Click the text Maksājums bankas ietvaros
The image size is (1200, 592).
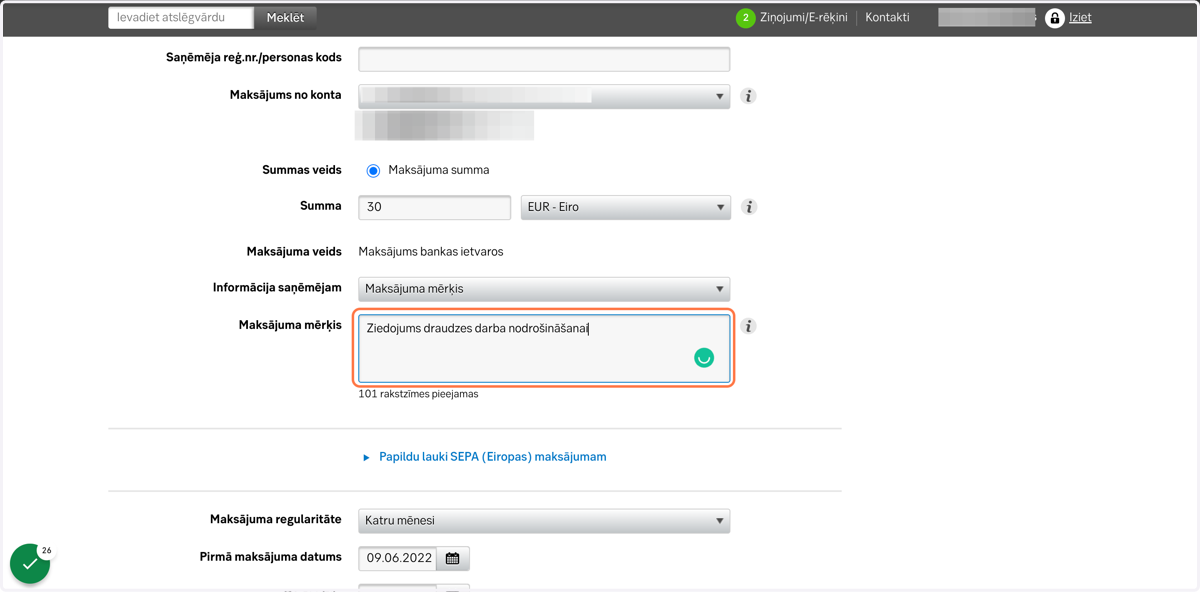[x=431, y=252]
